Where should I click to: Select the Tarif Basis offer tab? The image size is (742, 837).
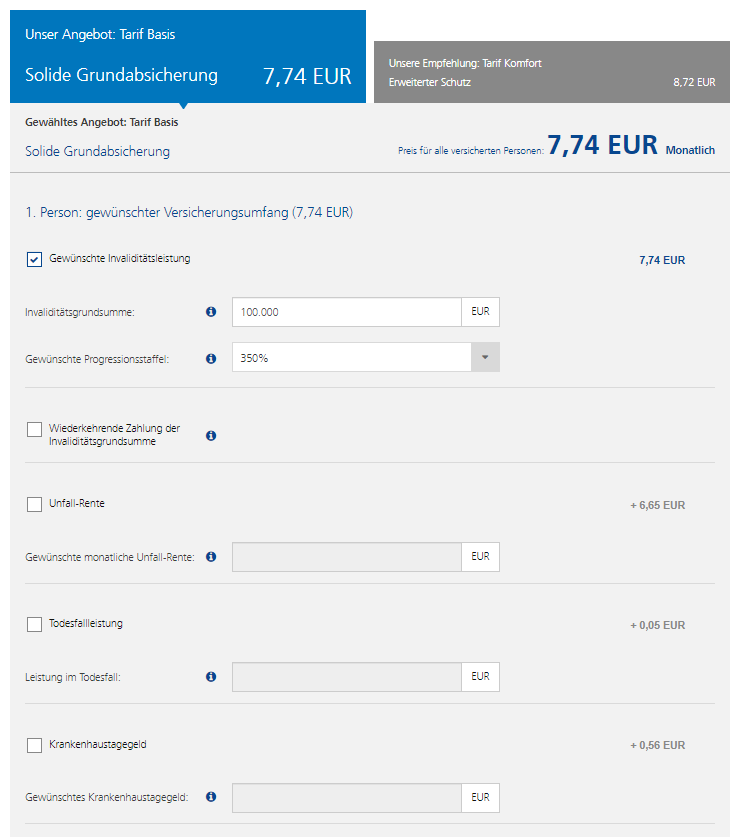188,56
